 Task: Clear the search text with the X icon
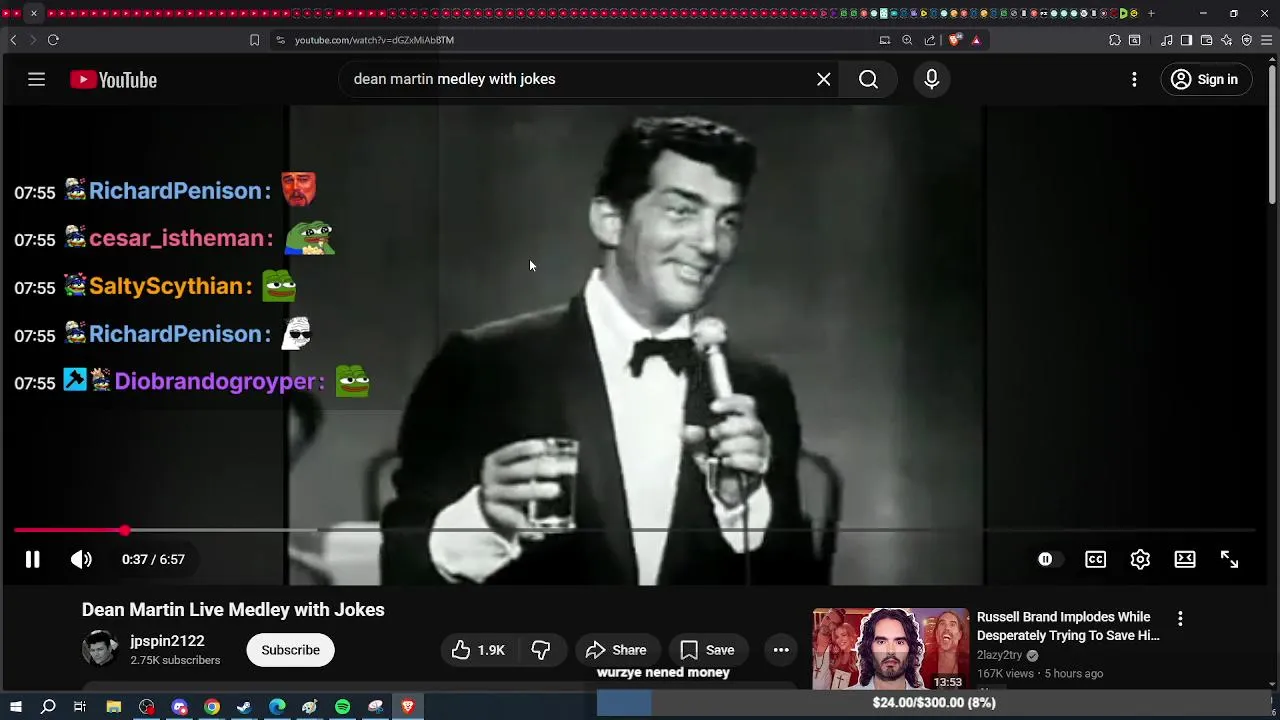823,79
